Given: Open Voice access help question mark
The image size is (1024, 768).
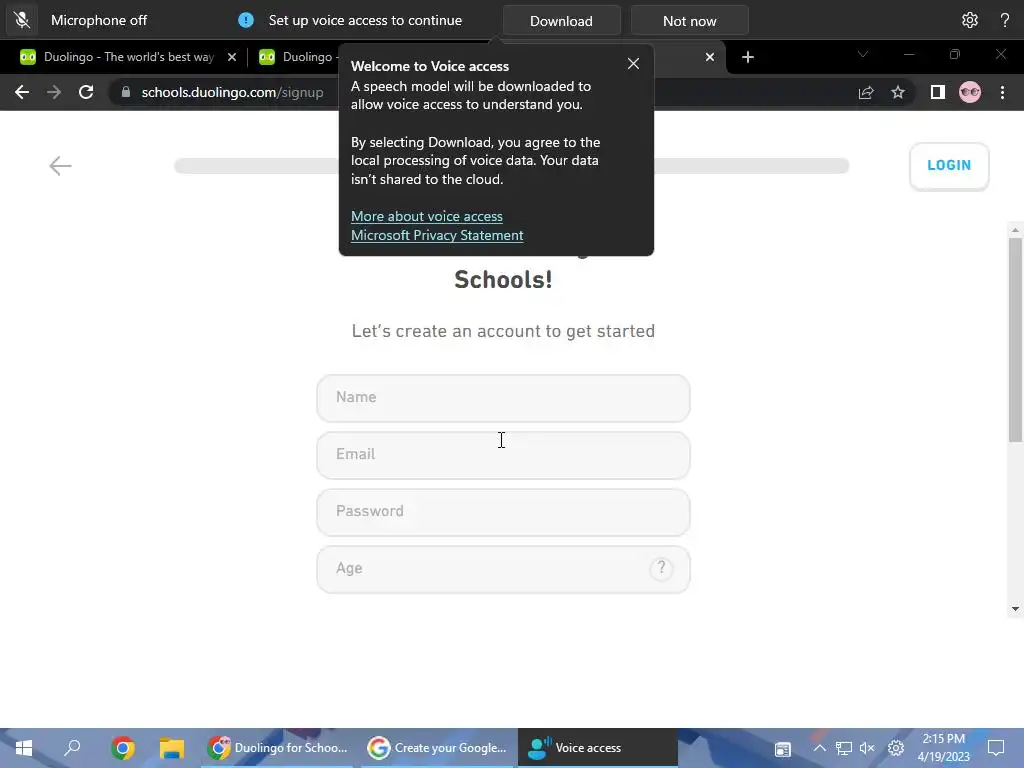Looking at the screenshot, I should [1004, 20].
